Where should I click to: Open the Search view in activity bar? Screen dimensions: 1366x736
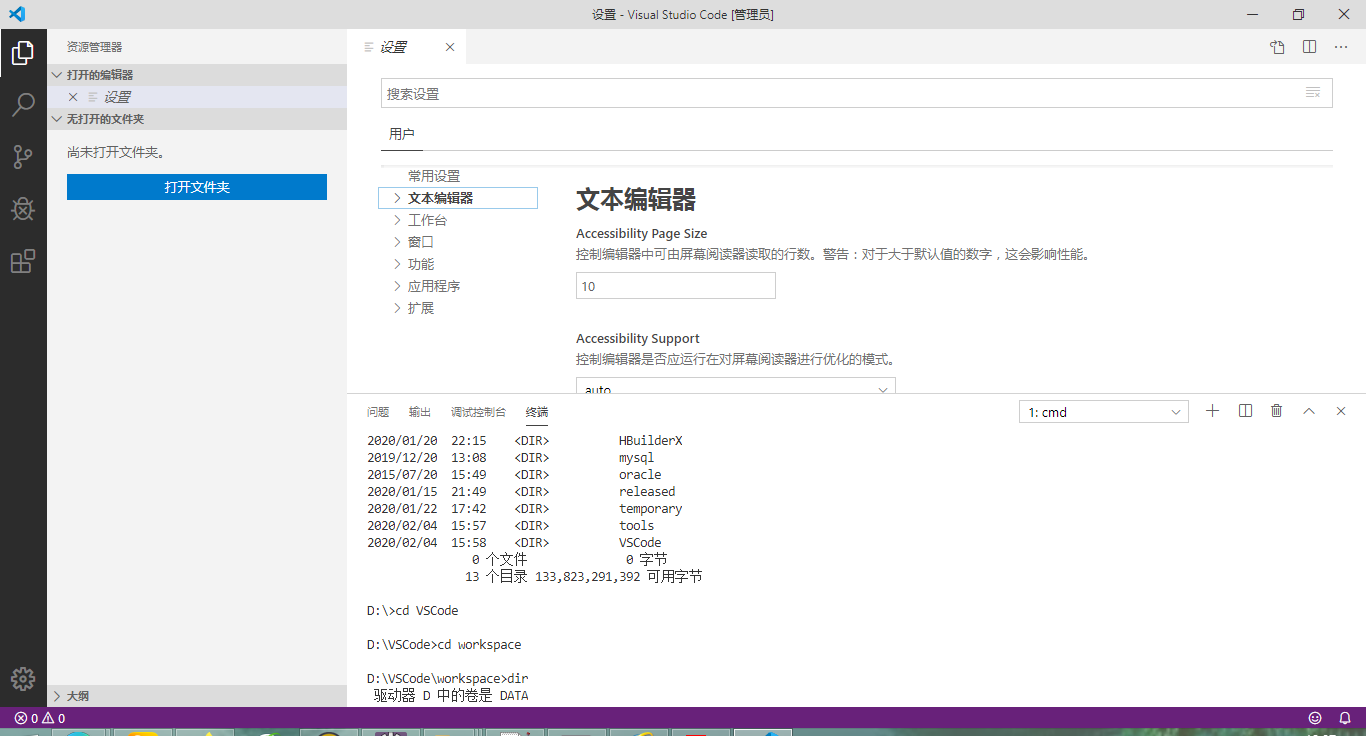23,105
